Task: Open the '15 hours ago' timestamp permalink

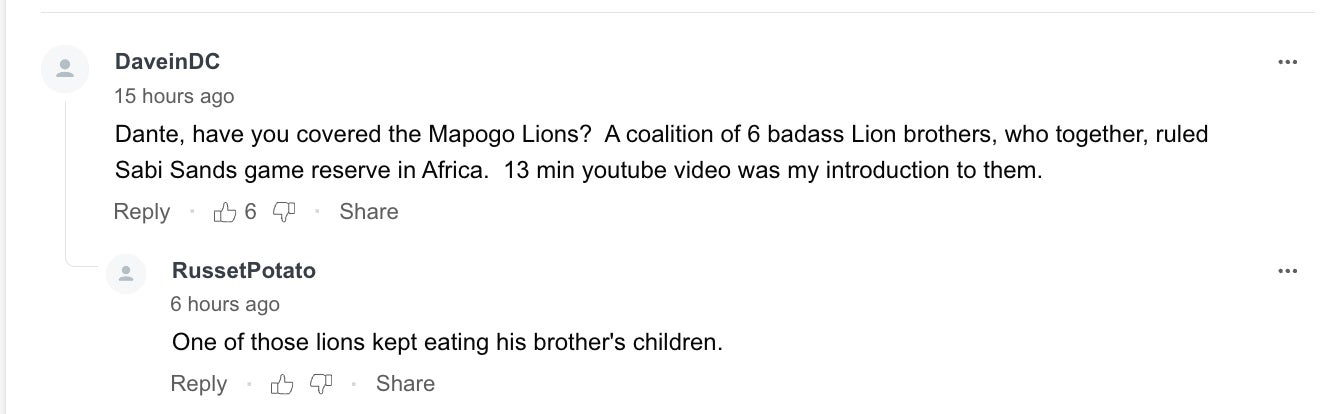Action: point(174,96)
